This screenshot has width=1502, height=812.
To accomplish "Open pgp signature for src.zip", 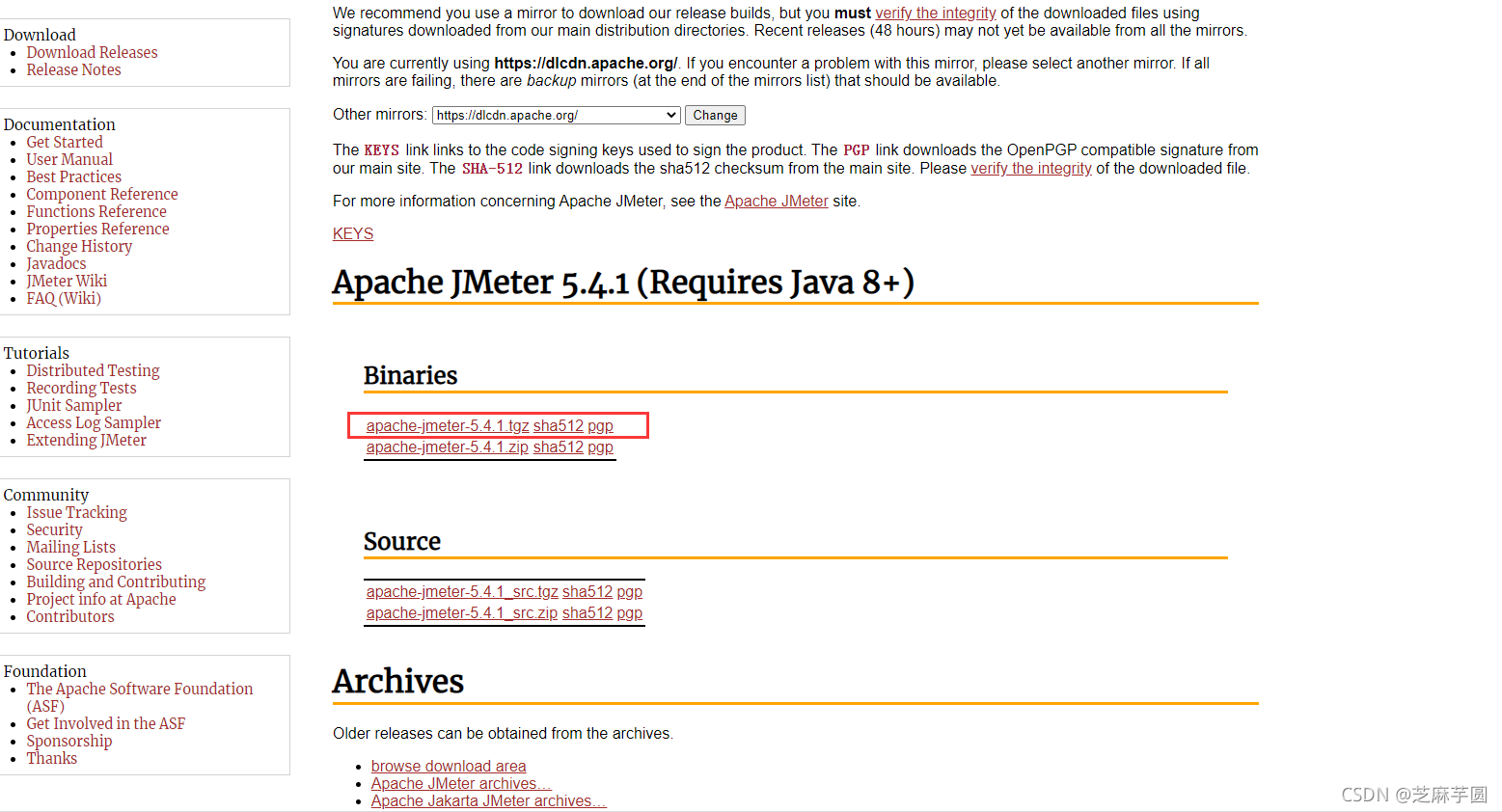I will [x=629, y=613].
